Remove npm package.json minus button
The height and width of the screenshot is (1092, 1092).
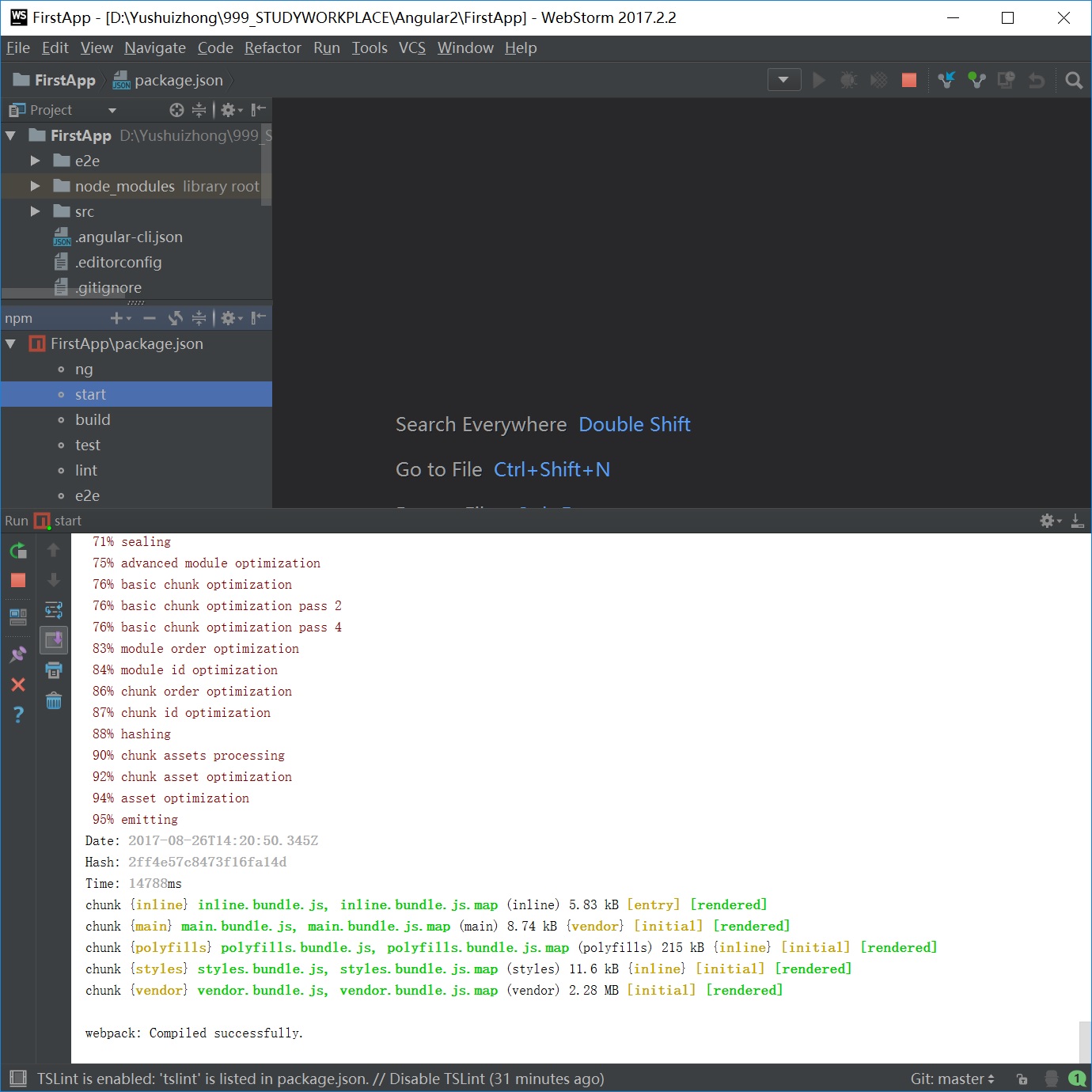(150, 318)
